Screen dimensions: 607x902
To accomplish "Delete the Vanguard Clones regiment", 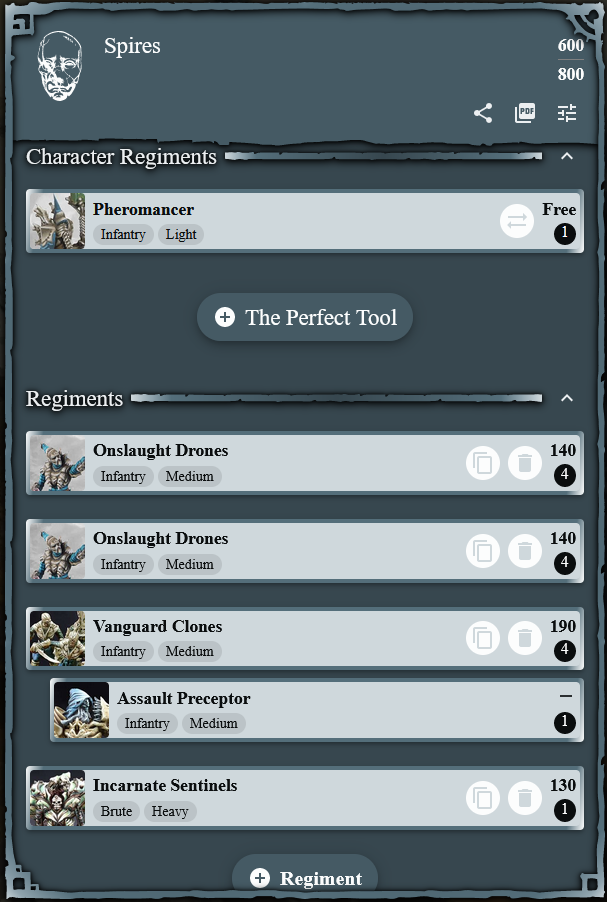I will pos(525,639).
